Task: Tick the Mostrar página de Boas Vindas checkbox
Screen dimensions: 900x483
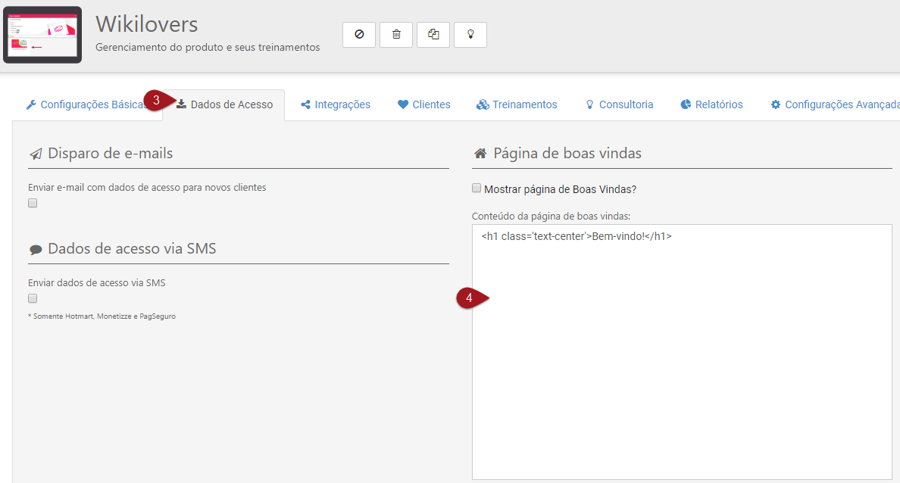Action: (477, 188)
